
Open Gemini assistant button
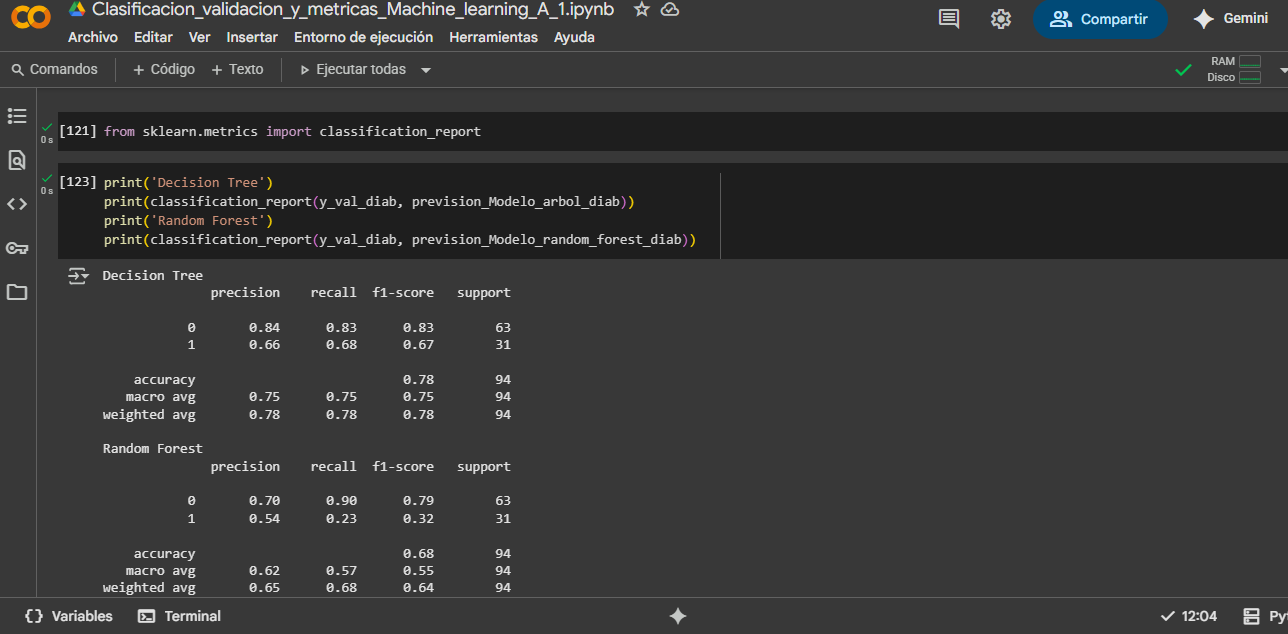click(1230, 19)
